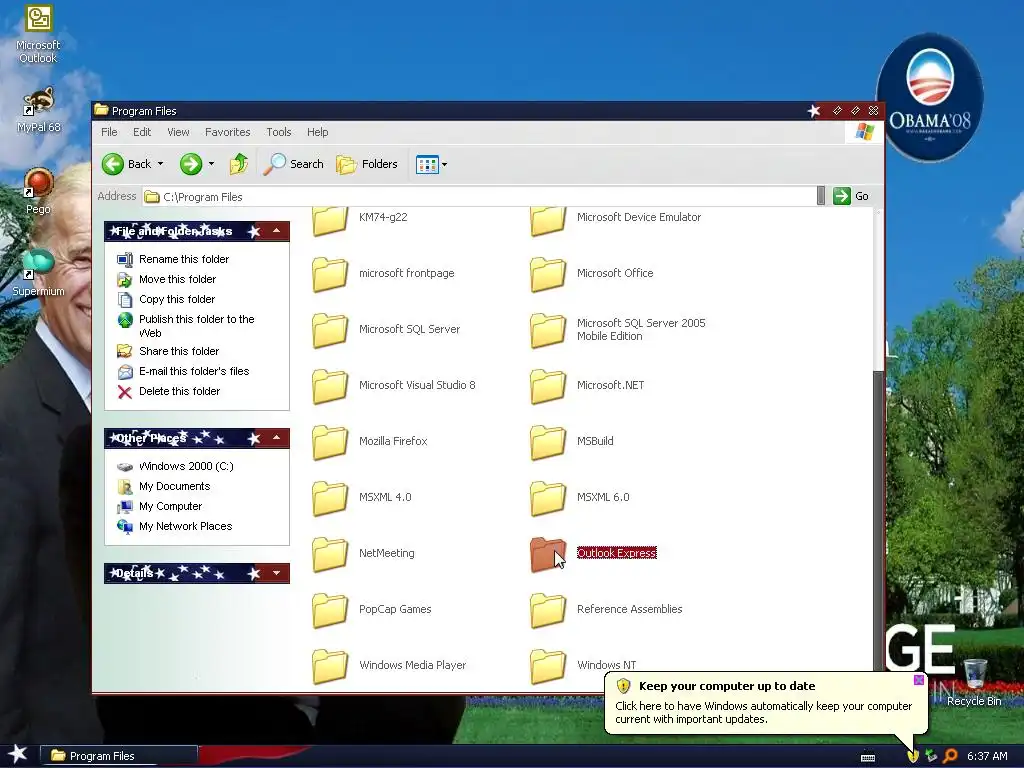Collapse the File and Folder Tasks panel
This screenshot has width=1024, height=768.
(x=276, y=231)
